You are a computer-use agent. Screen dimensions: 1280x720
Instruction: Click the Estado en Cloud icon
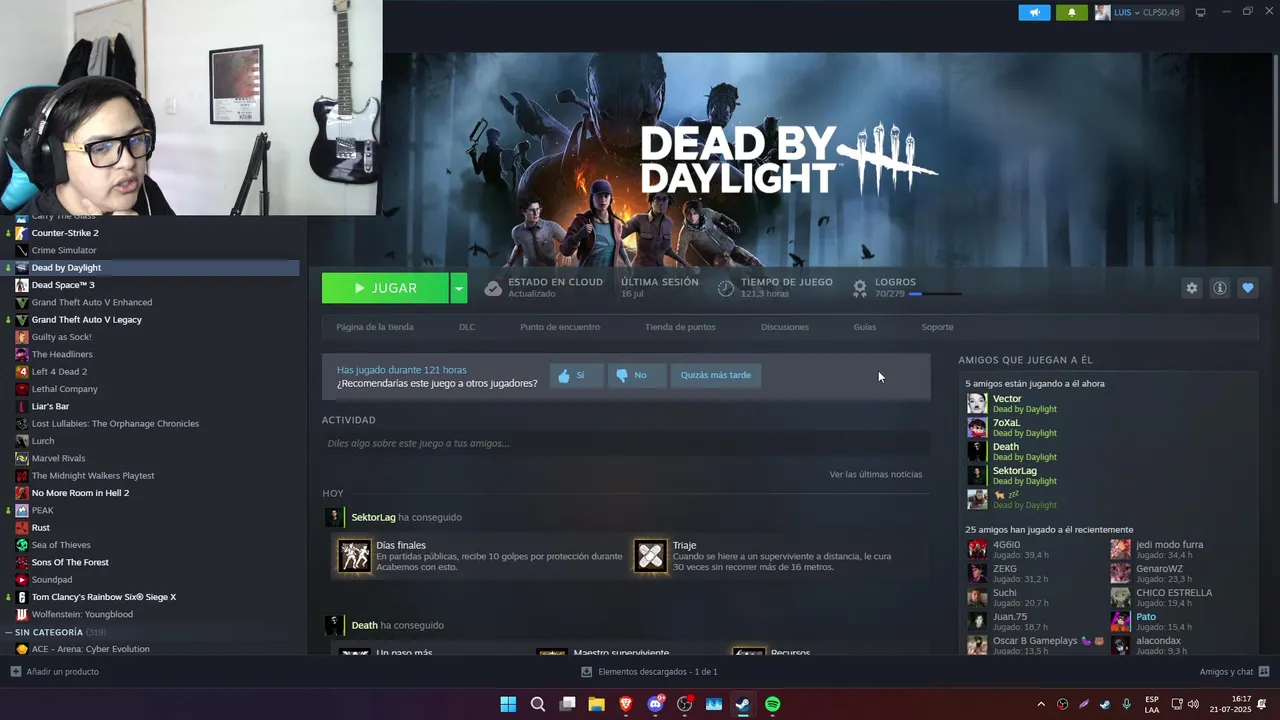pyautogui.click(x=493, y=288)
